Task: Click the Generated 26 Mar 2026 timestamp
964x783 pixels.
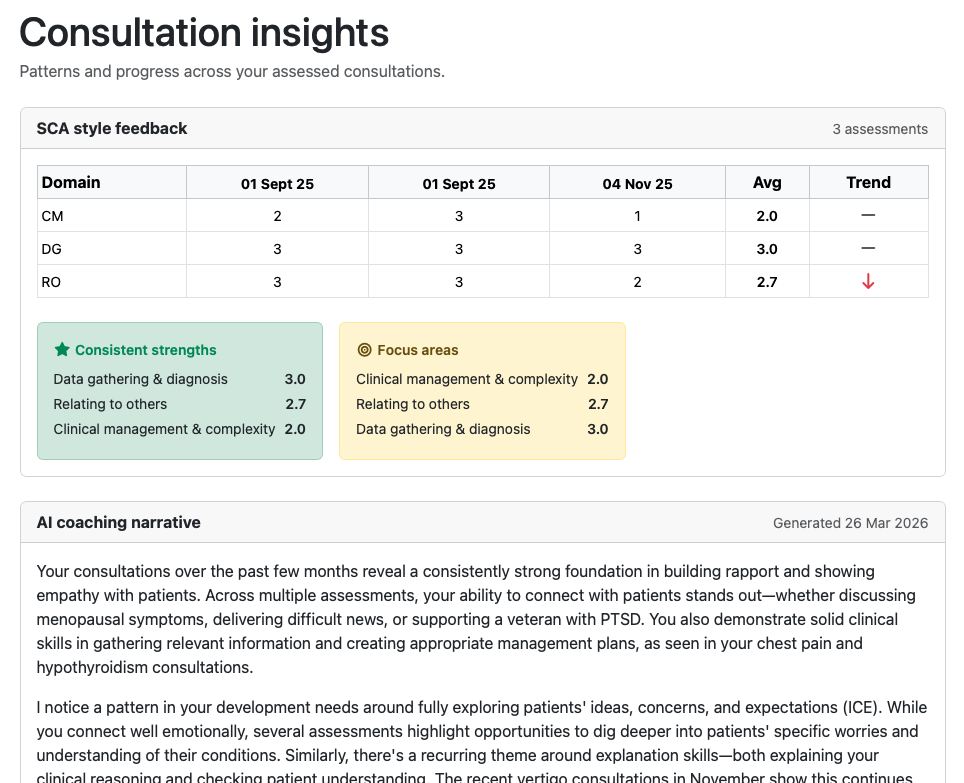Action: [x=850, y=523]
